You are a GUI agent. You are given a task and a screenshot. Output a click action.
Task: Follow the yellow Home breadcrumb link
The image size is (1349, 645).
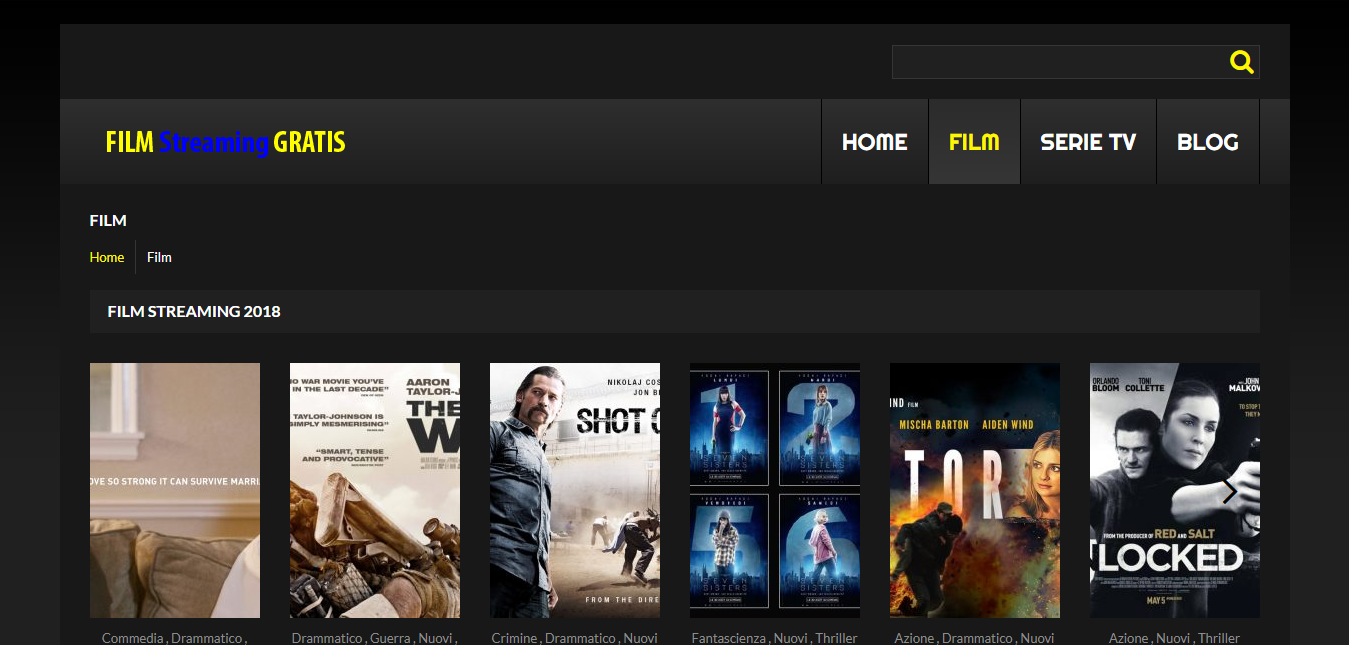click(x=107, y=257)
